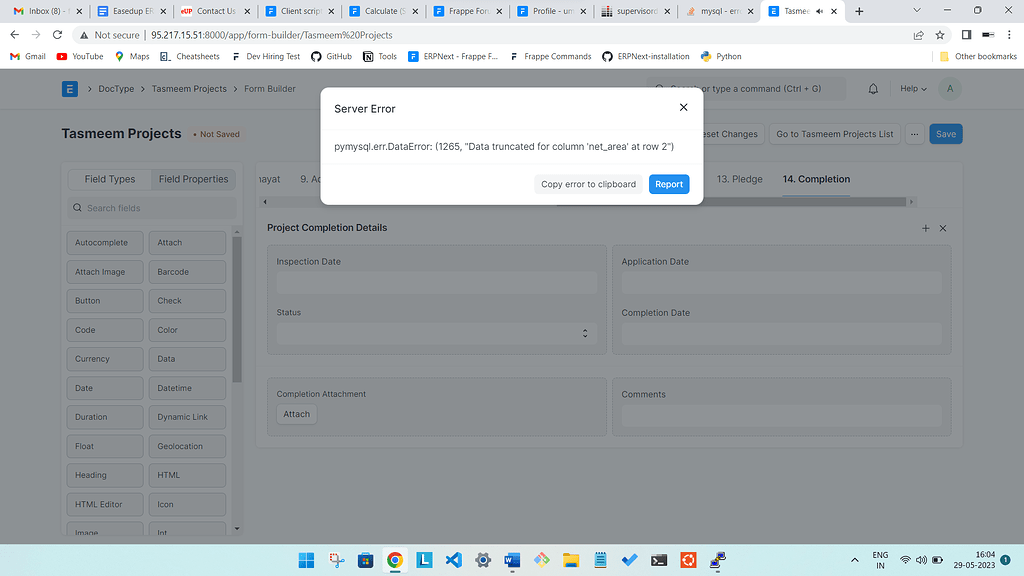Click the search magnifier in the fields search box
Screen dimensions: 1024x576
click(x=77, y=207)
